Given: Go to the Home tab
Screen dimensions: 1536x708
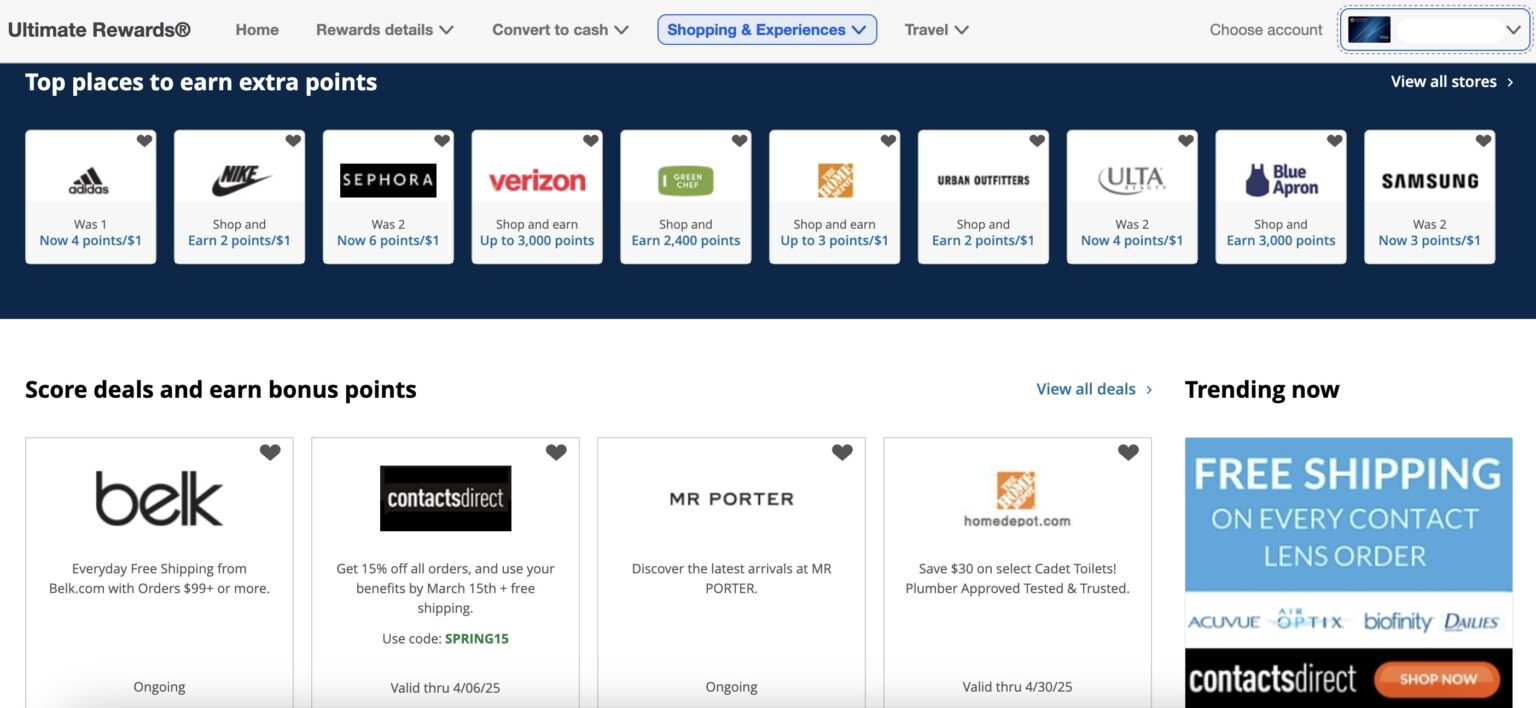Looking at the screenshot, I should (257, 30).
